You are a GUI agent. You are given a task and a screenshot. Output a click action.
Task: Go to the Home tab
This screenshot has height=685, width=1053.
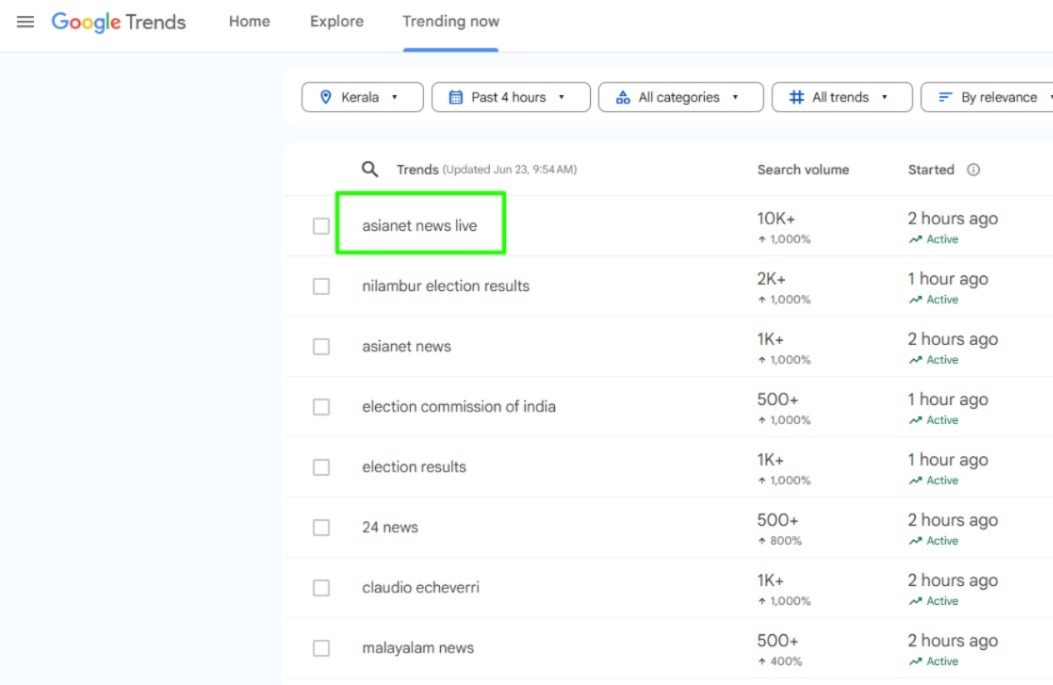(249, 21)
